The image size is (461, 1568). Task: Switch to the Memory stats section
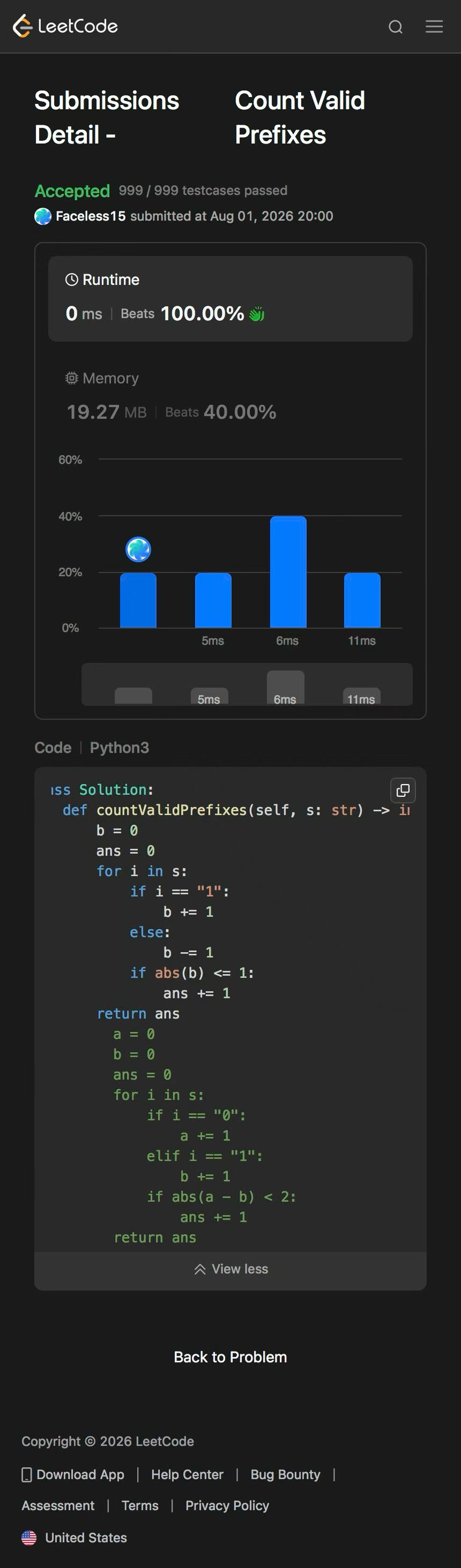pos(230,396)
